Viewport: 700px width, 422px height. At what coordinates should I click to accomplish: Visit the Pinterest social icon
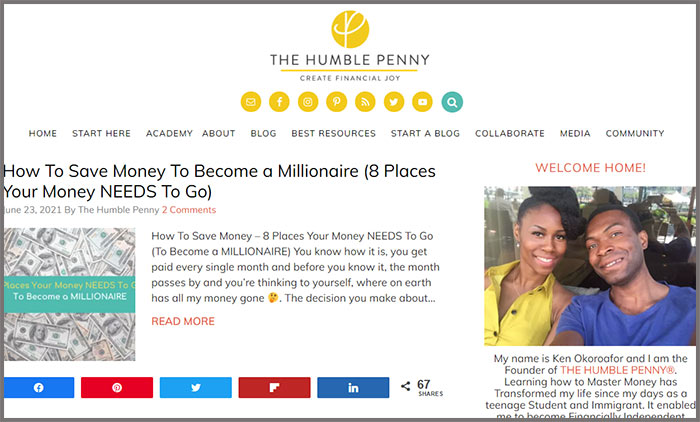point(337,102)
